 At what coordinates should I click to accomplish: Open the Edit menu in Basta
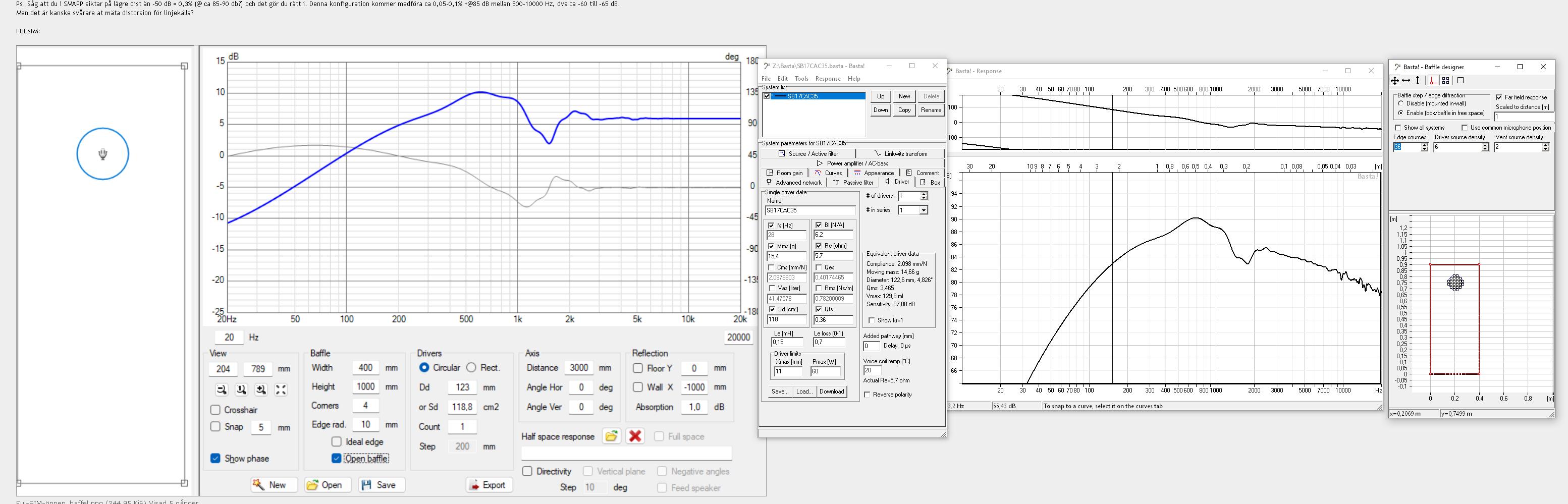click(x=783, y=79)
